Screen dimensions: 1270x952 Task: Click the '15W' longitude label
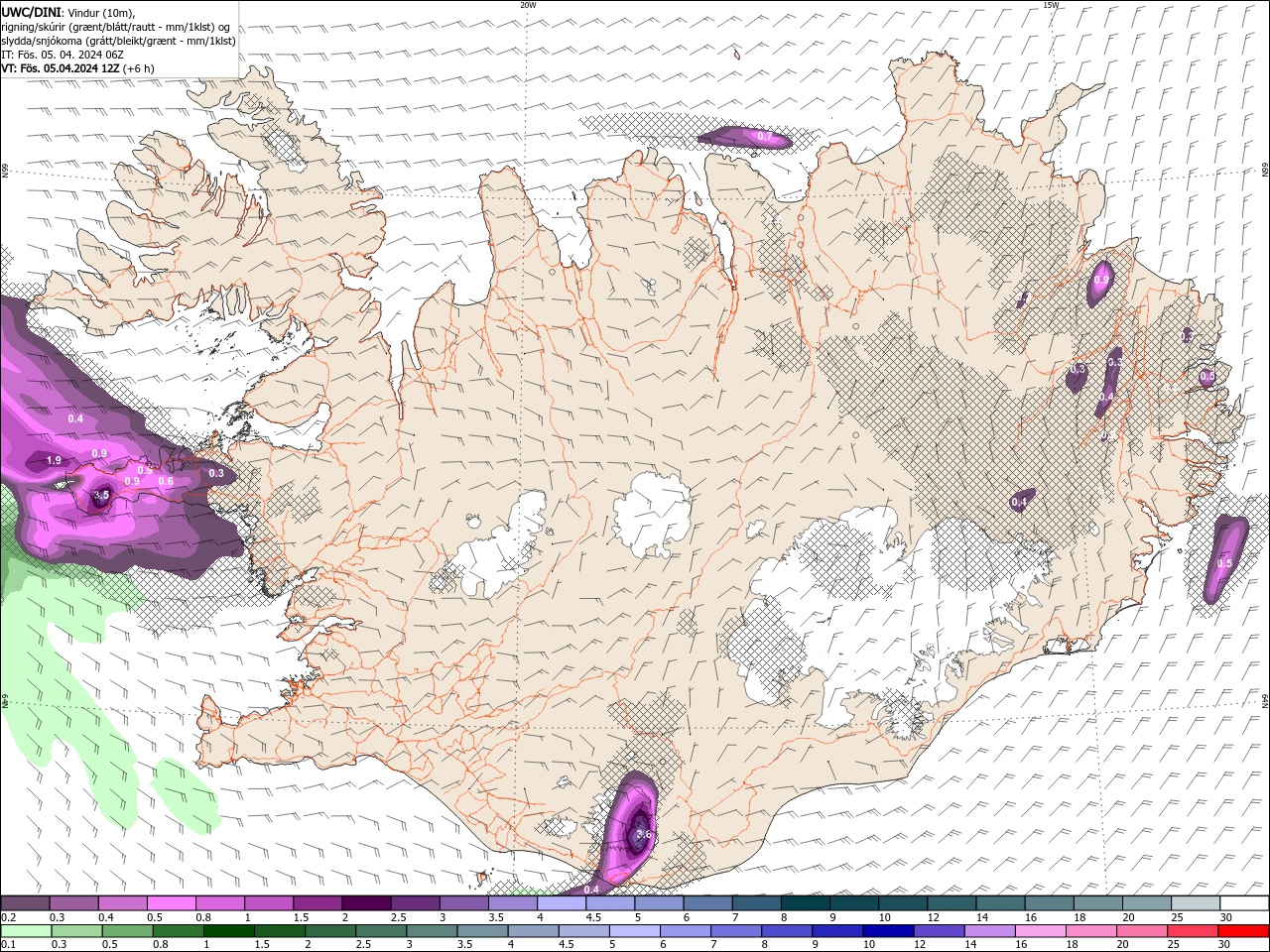click(1051, 5)
